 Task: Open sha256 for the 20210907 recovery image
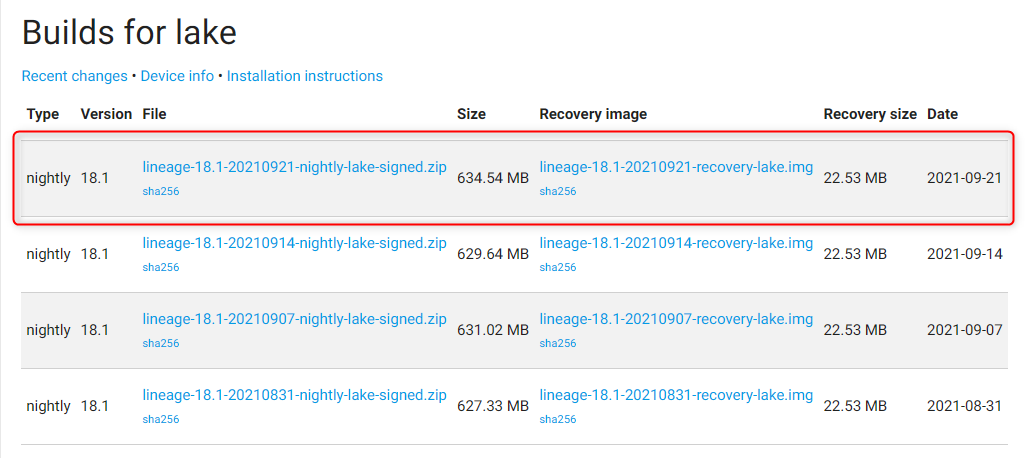tap(558, 343)
